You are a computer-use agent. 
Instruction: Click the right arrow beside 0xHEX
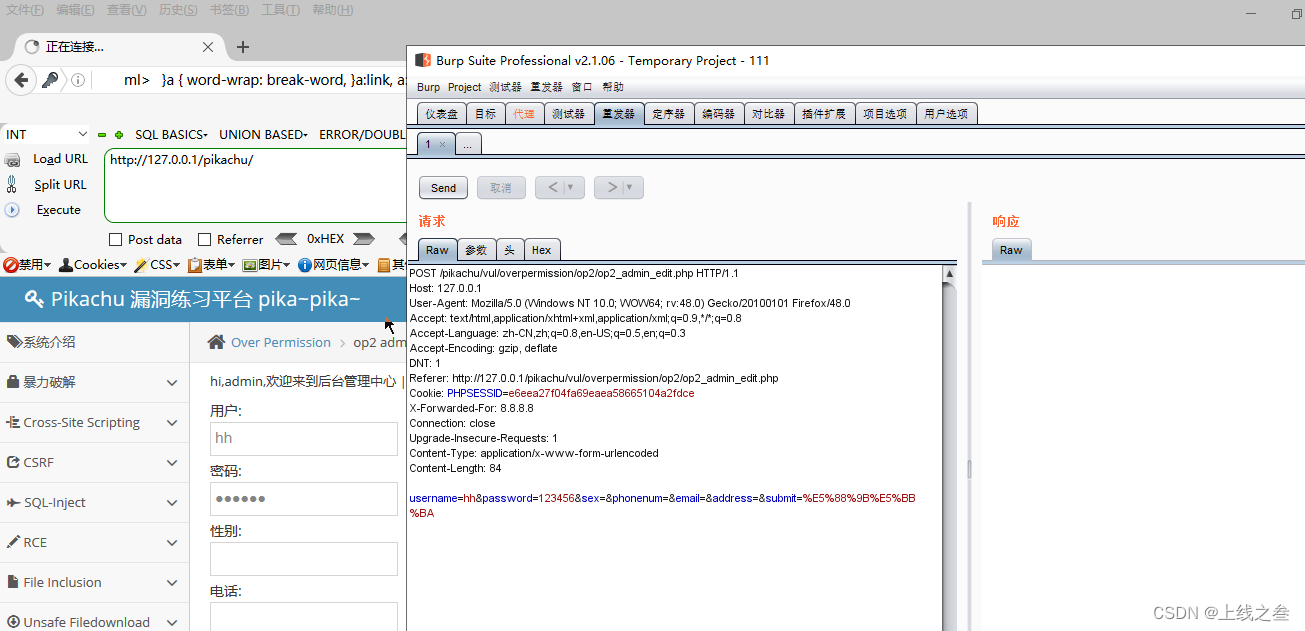pyautogui.click(x=364, y=239)
